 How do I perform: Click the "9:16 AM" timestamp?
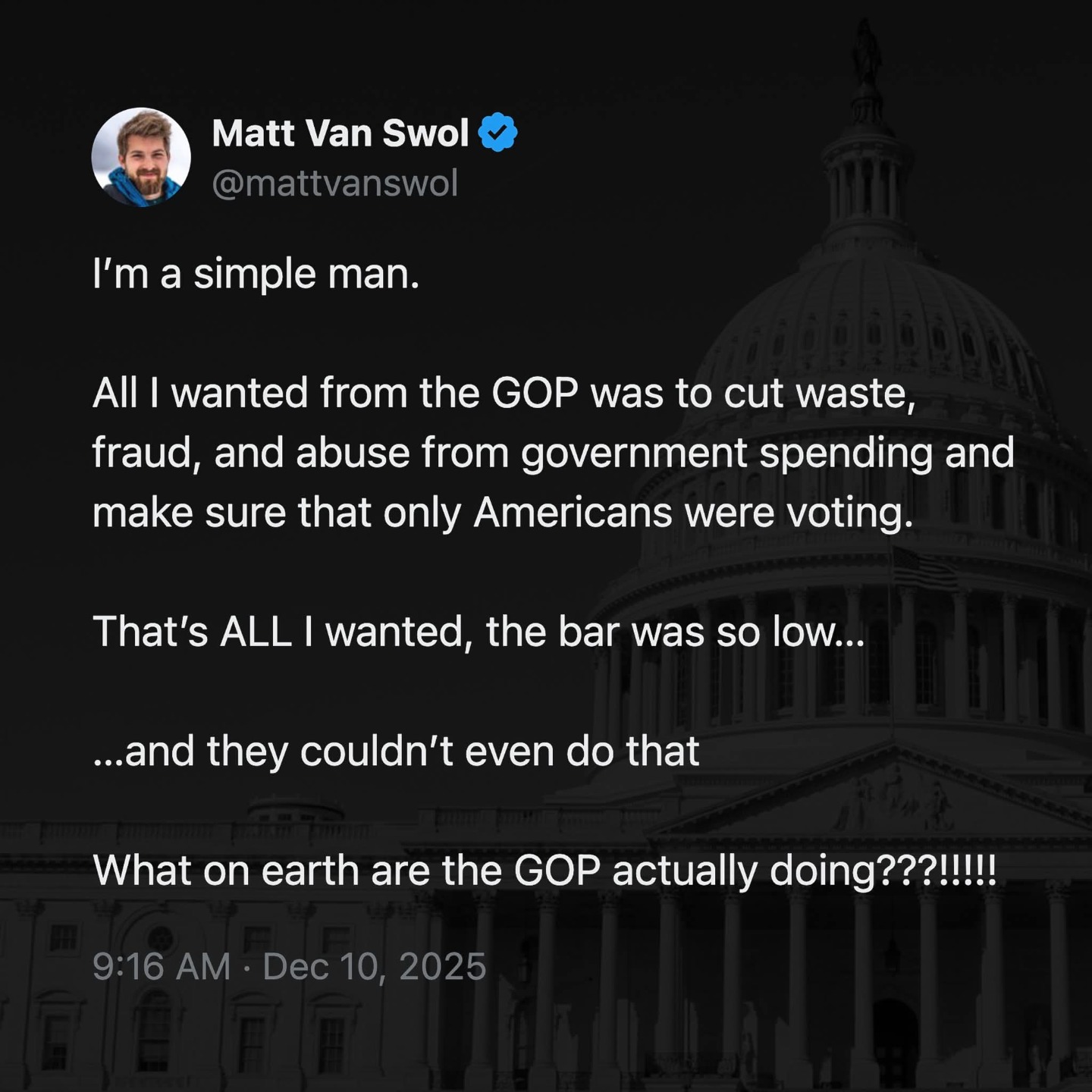point(161,967)
